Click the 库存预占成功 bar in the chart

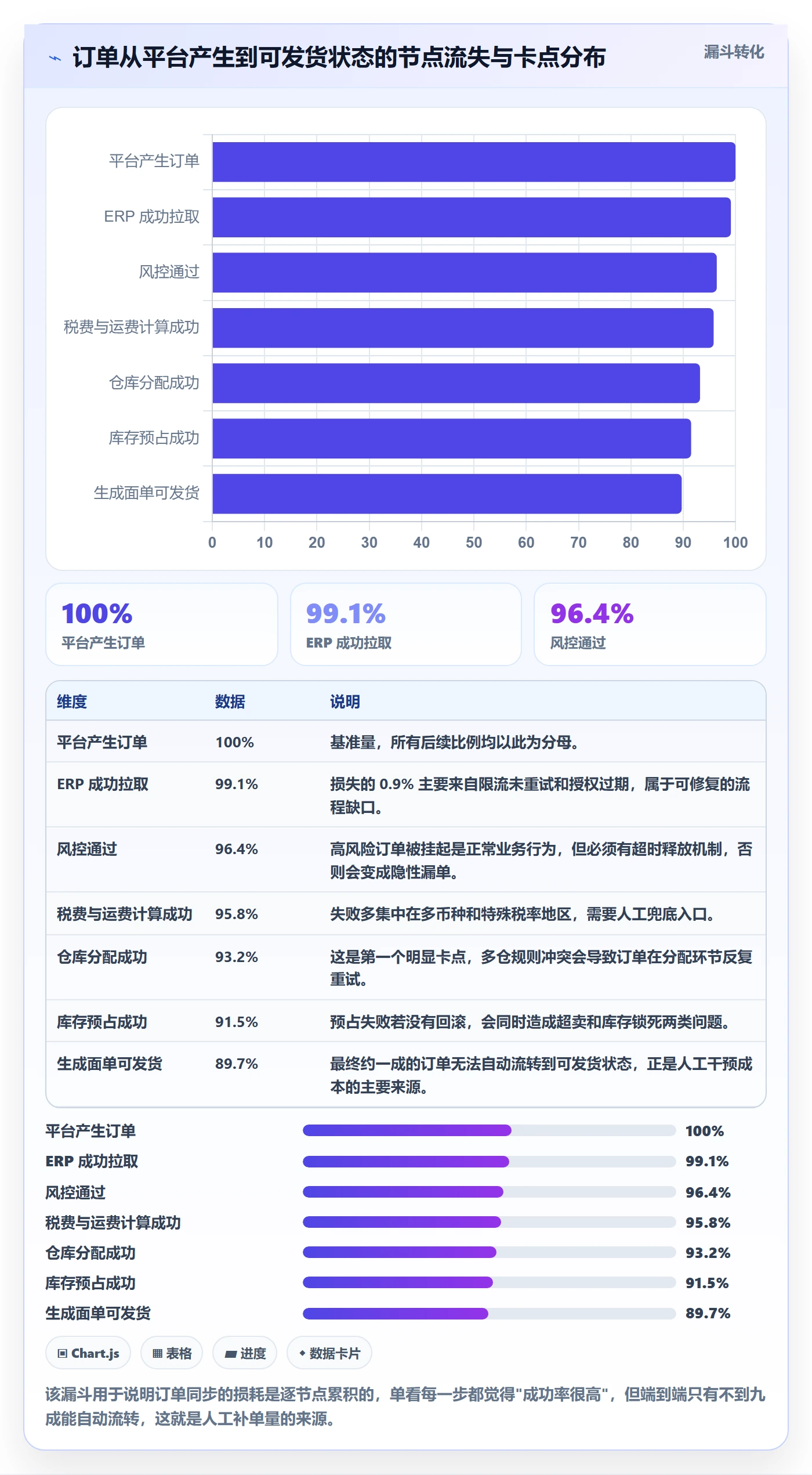click(452, 439)
